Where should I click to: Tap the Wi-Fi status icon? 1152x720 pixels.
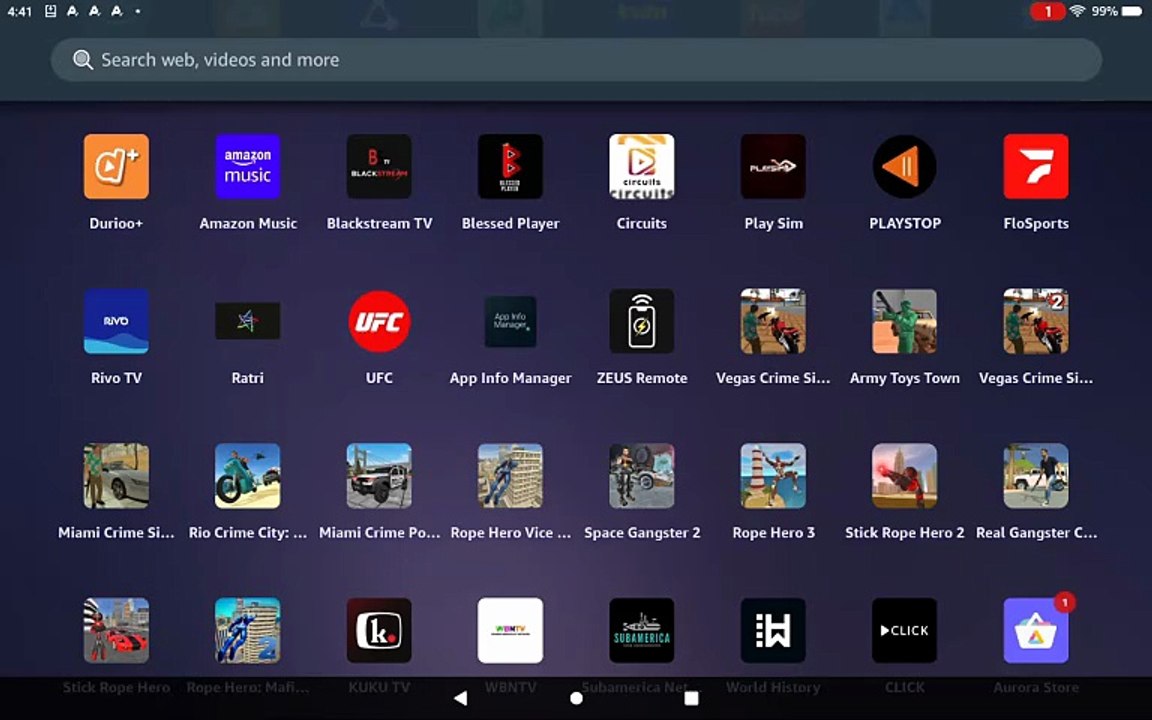click(x=1077, y=11)
